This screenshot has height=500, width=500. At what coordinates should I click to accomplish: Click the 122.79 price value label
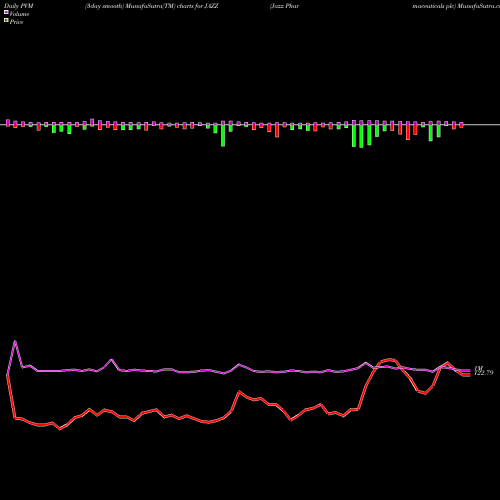[483, 373]
